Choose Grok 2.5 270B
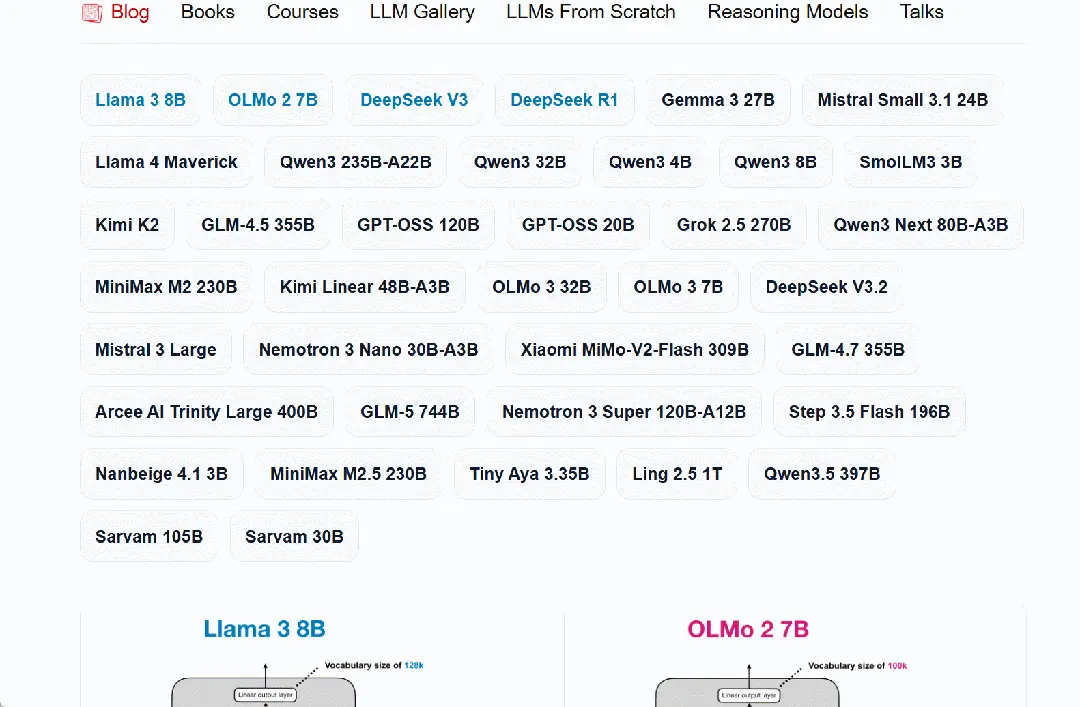1080x707 pixels. coord(733,224)
